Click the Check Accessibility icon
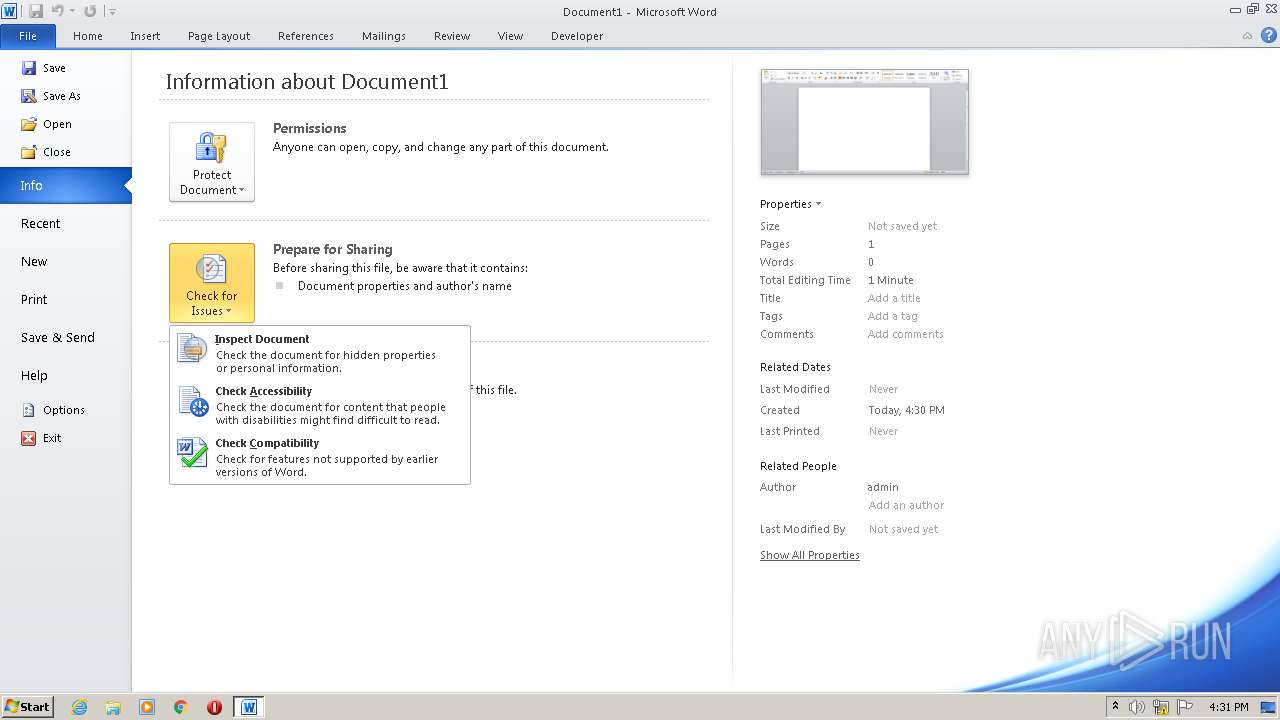Screen dimensions: 1280x720 pyautogui.click(x=192, y=401)
